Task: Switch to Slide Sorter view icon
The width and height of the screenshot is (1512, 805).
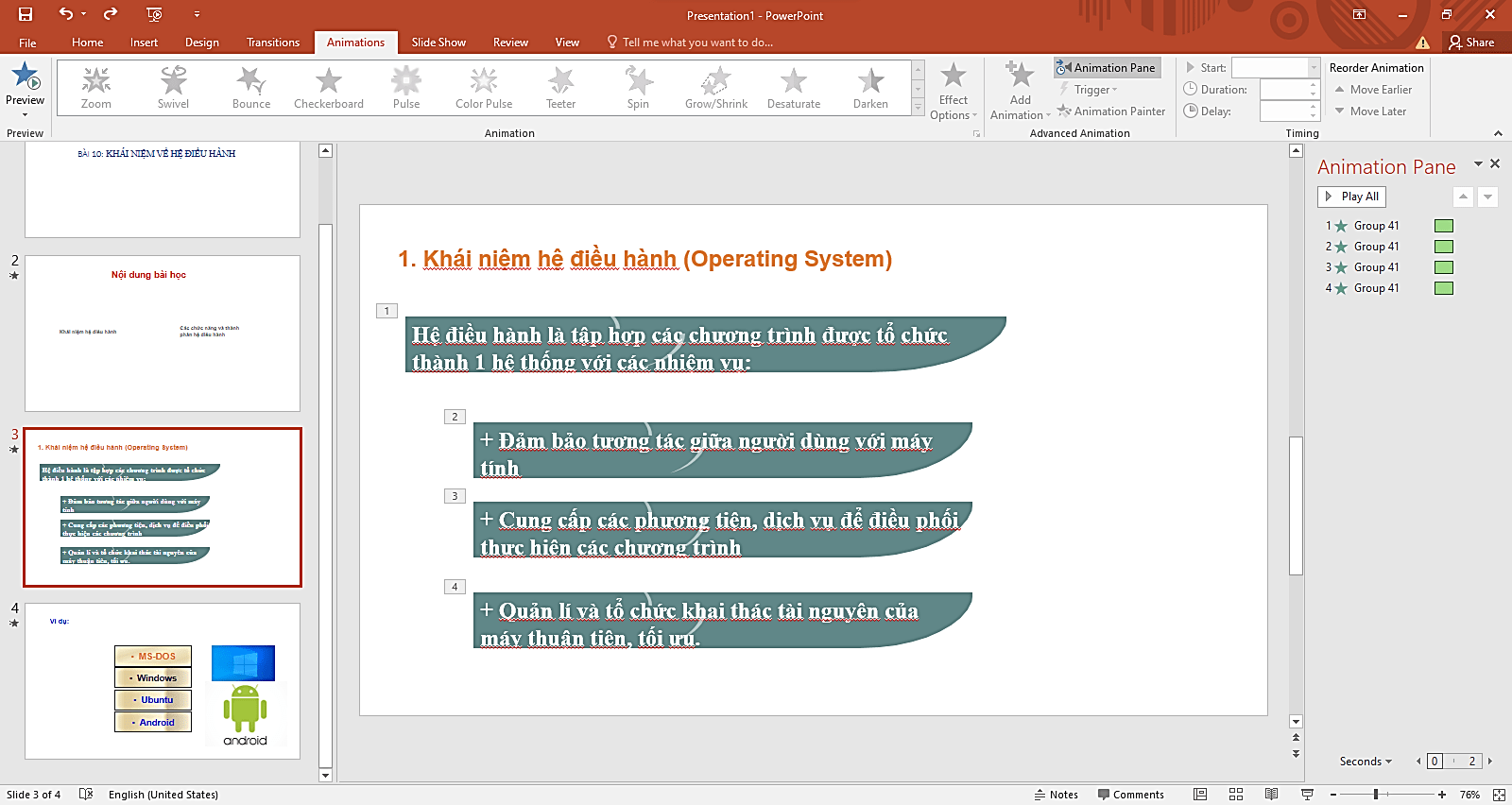Action: tap(1236, 795)
